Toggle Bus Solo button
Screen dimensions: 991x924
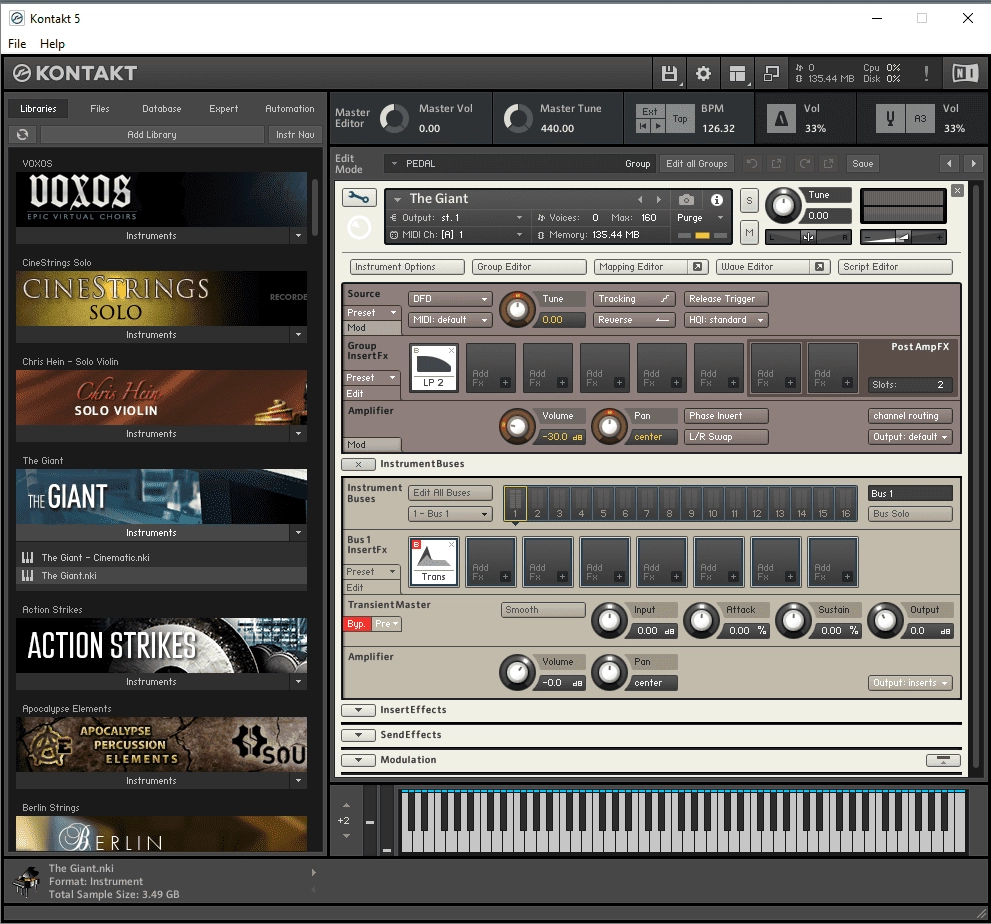coord(910,514)
